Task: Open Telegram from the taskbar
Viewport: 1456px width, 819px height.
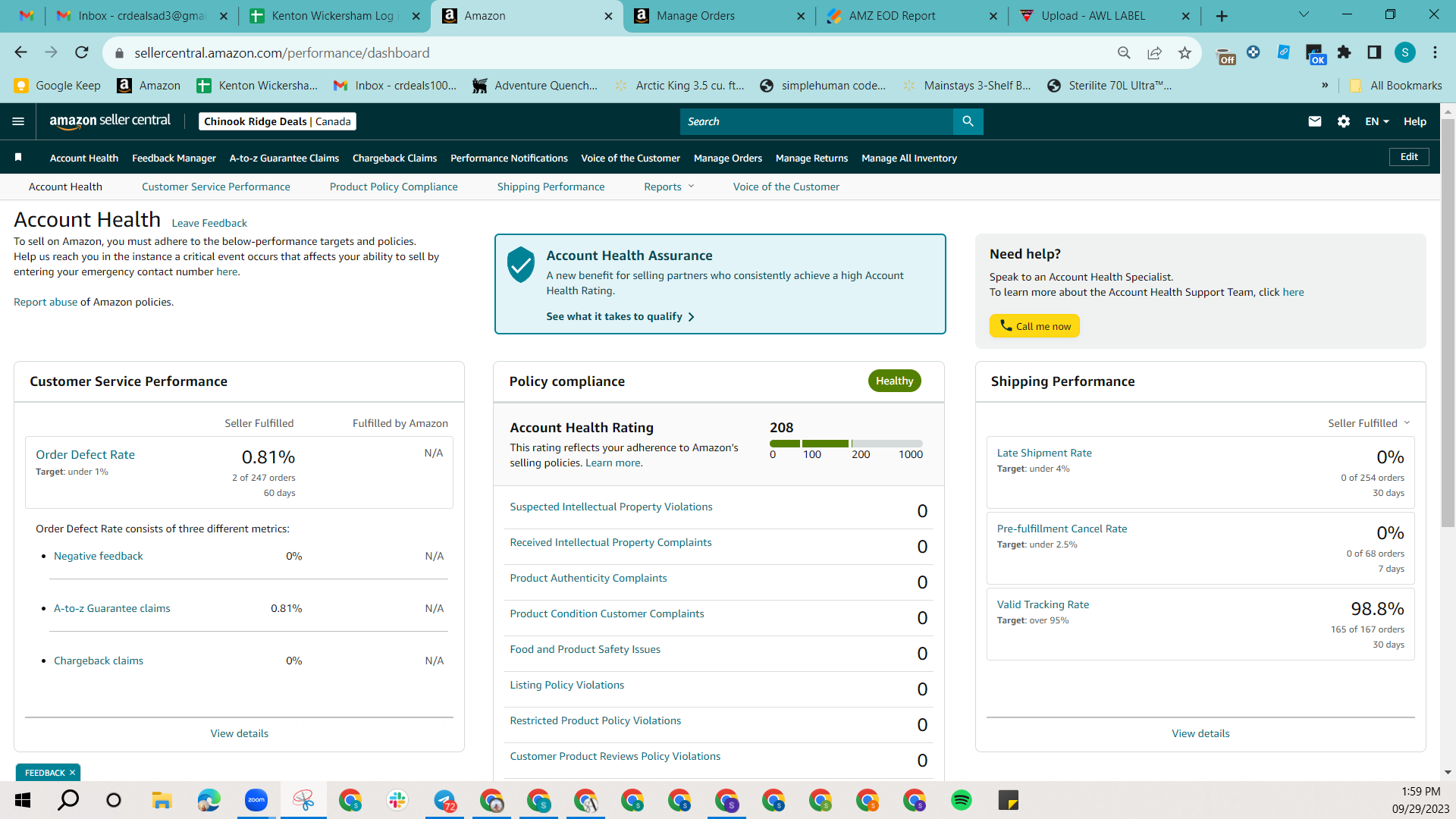Action: pyautogui.click(x=444, y=800)
